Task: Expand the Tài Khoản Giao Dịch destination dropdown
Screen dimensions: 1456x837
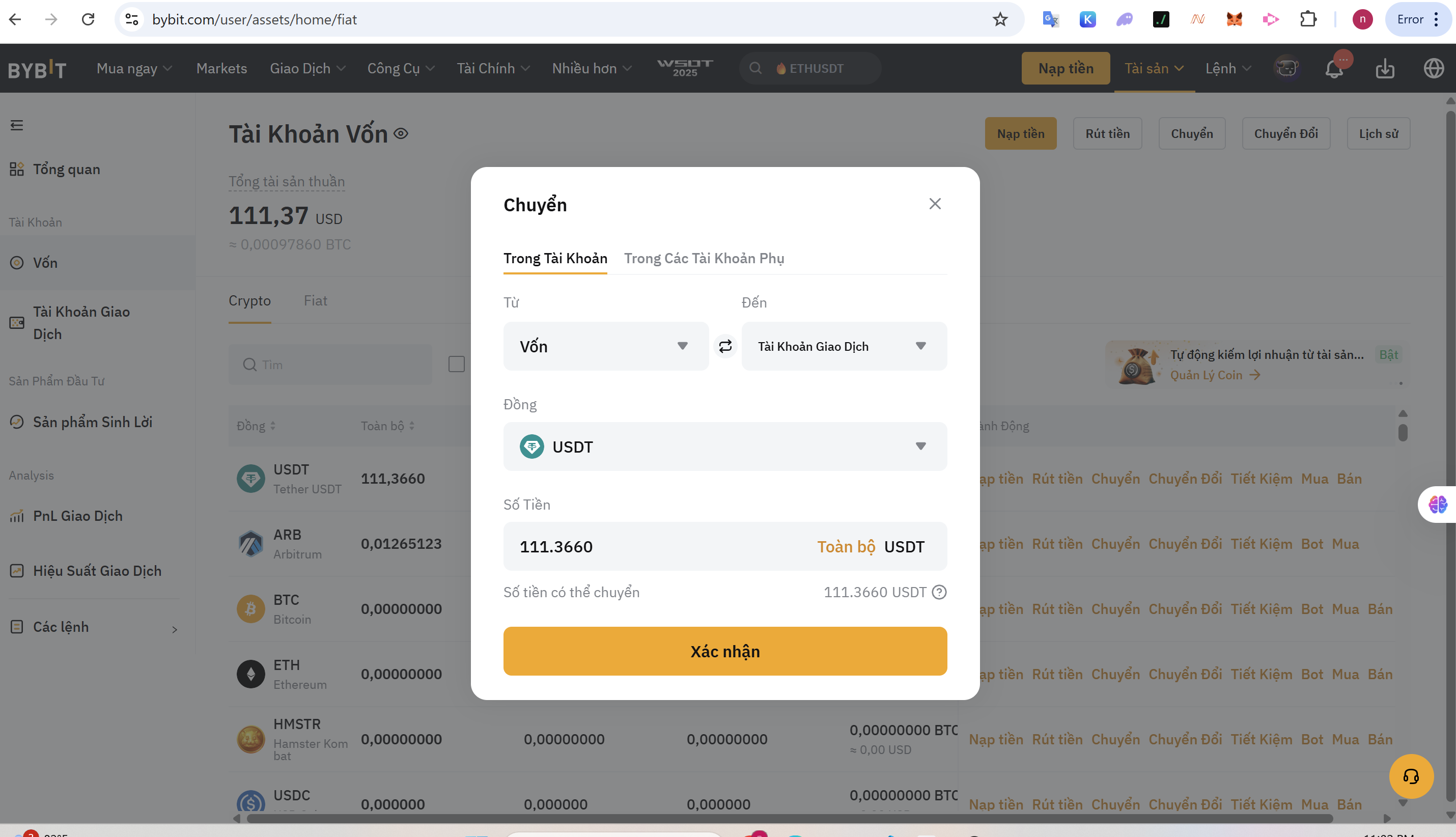Action: pyautogui.click(x=843, y=346)
